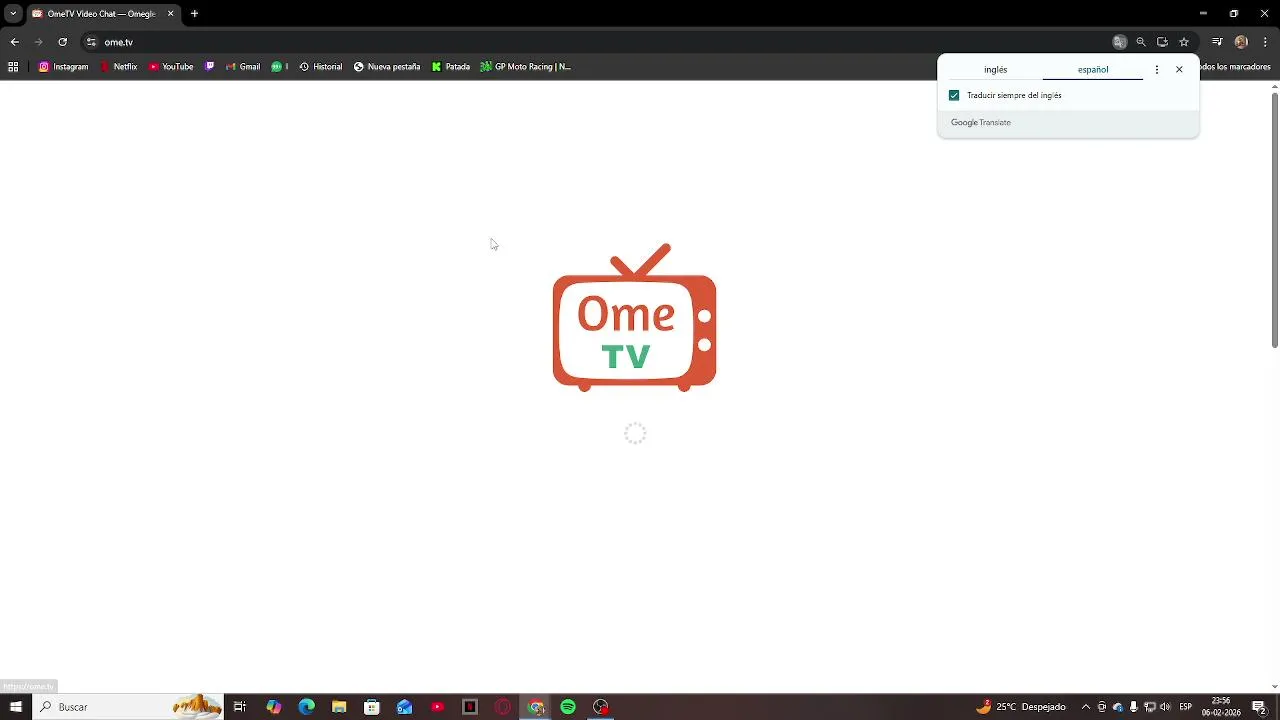Launch Copilot from the taskbar
This screenshot has height=720, width=1280.
click(273, 707)
